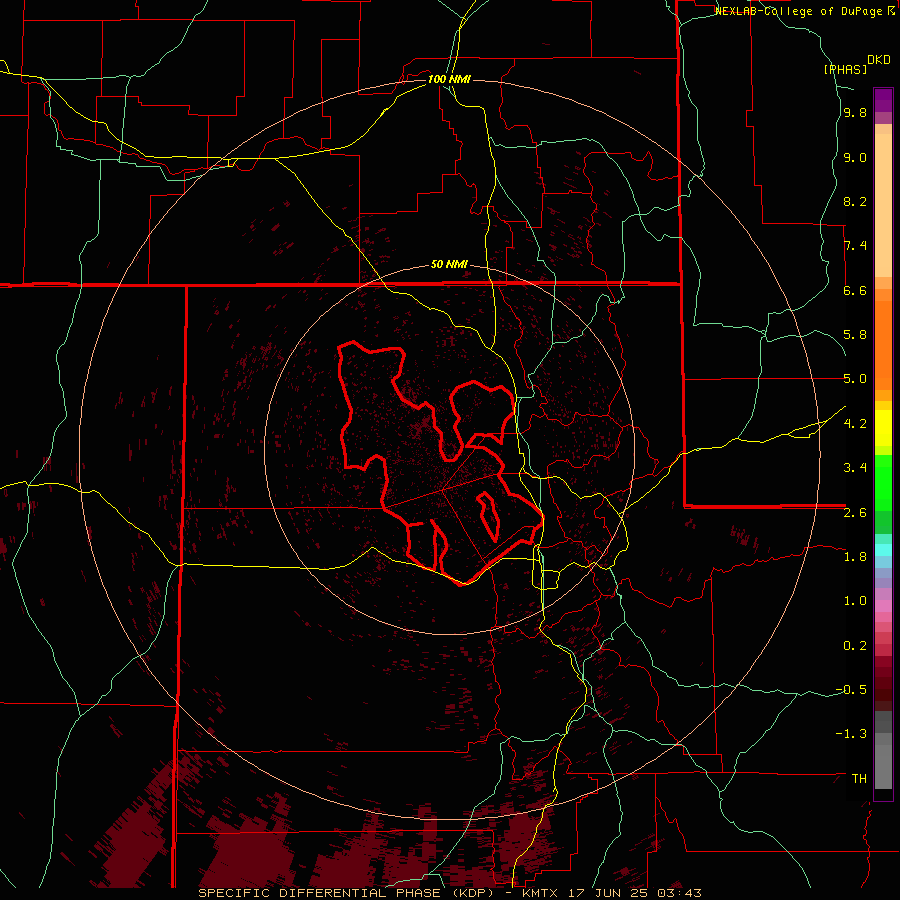Click the -0.5 value on the color scale
The width and height of the screenshot is (900, 900).
(x=851, y=690)
